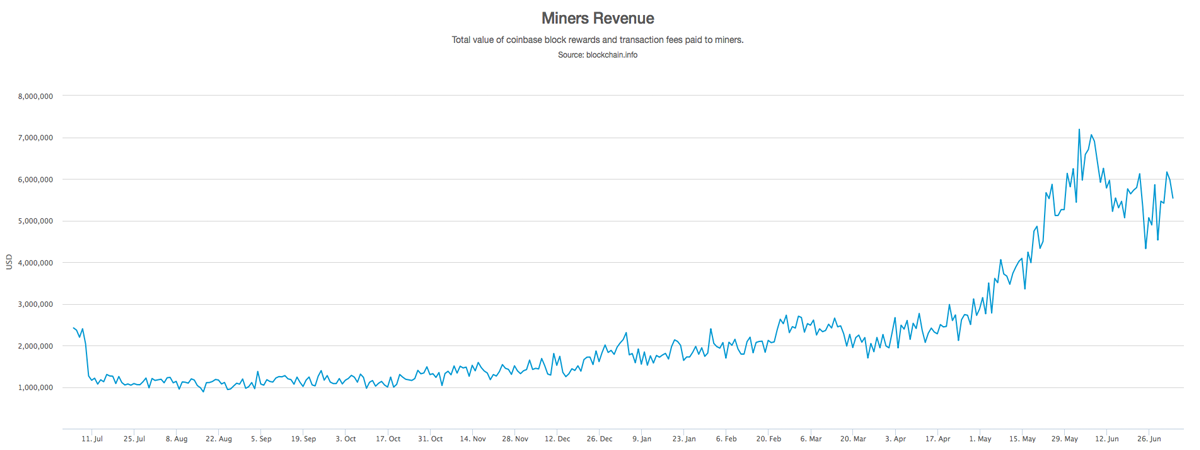Click the "6. Feb" date label
Screen dimensions: 1200x450
(x=727, y=438)
